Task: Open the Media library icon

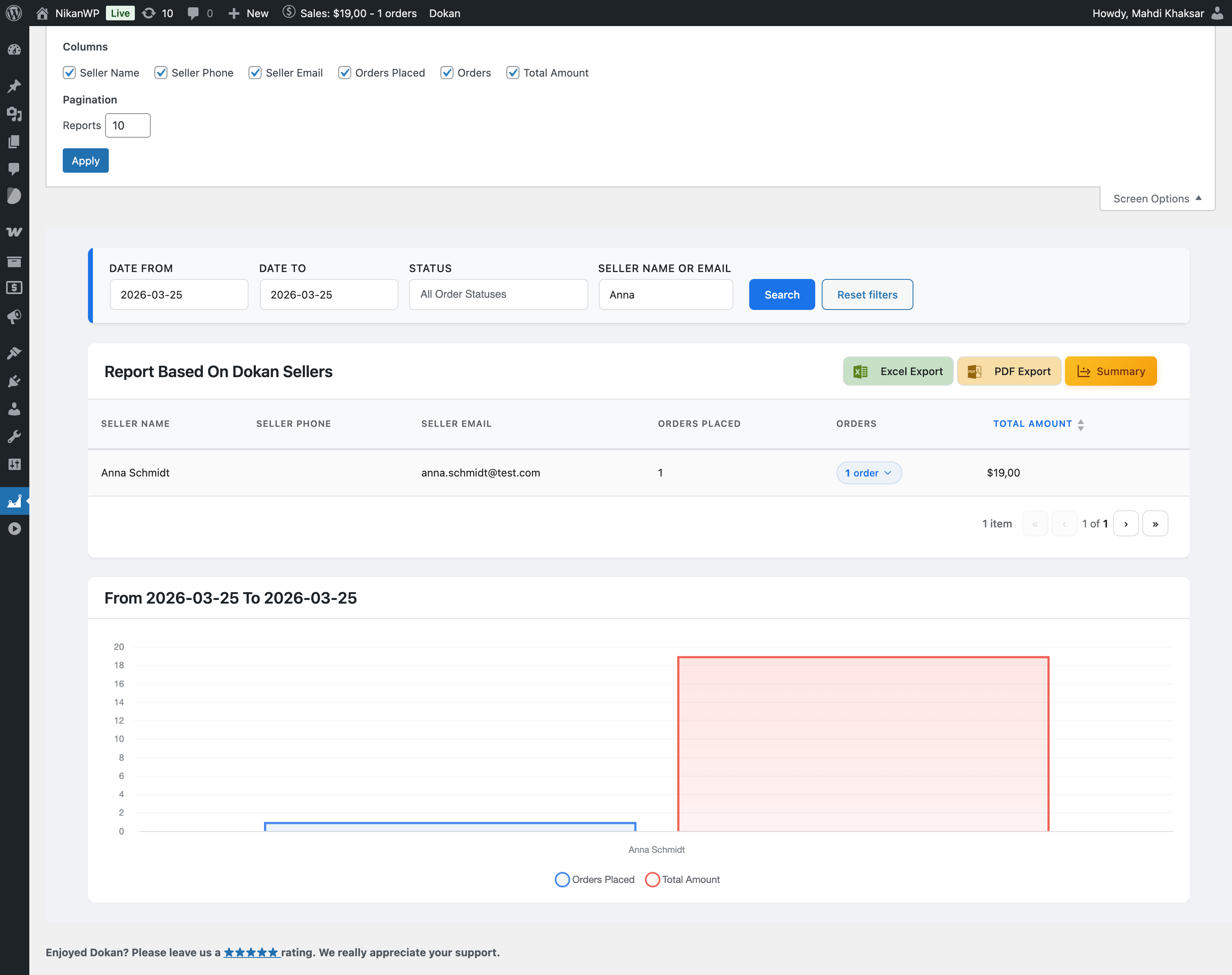Action: 14,114
